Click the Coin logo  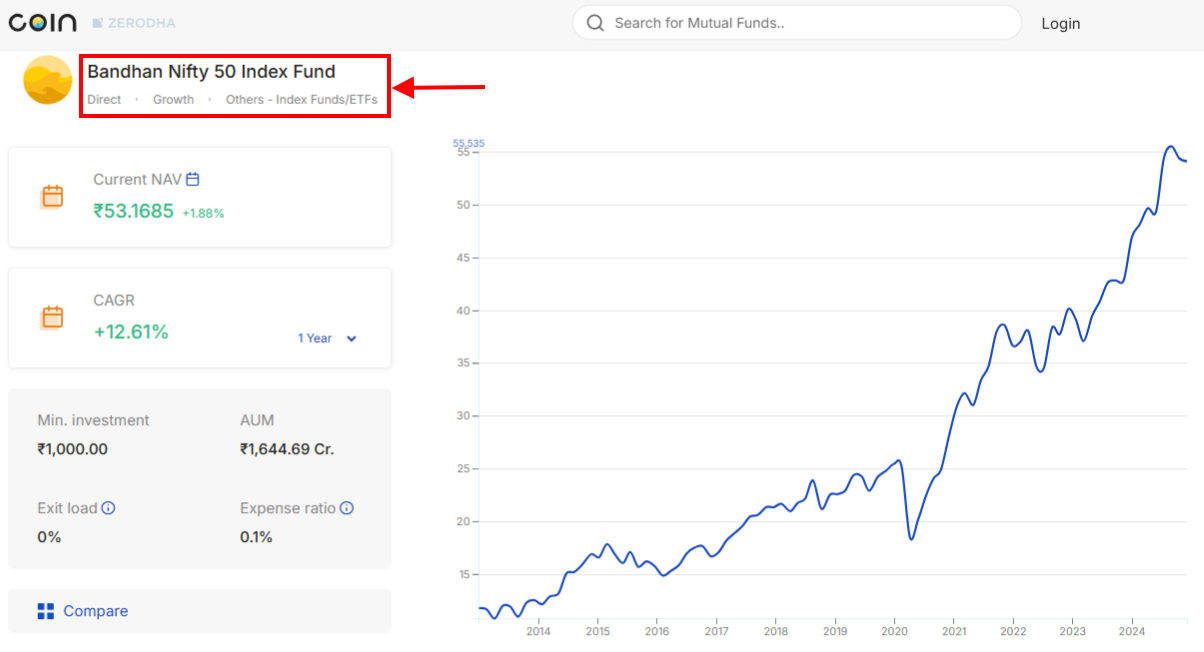point(42,22)
